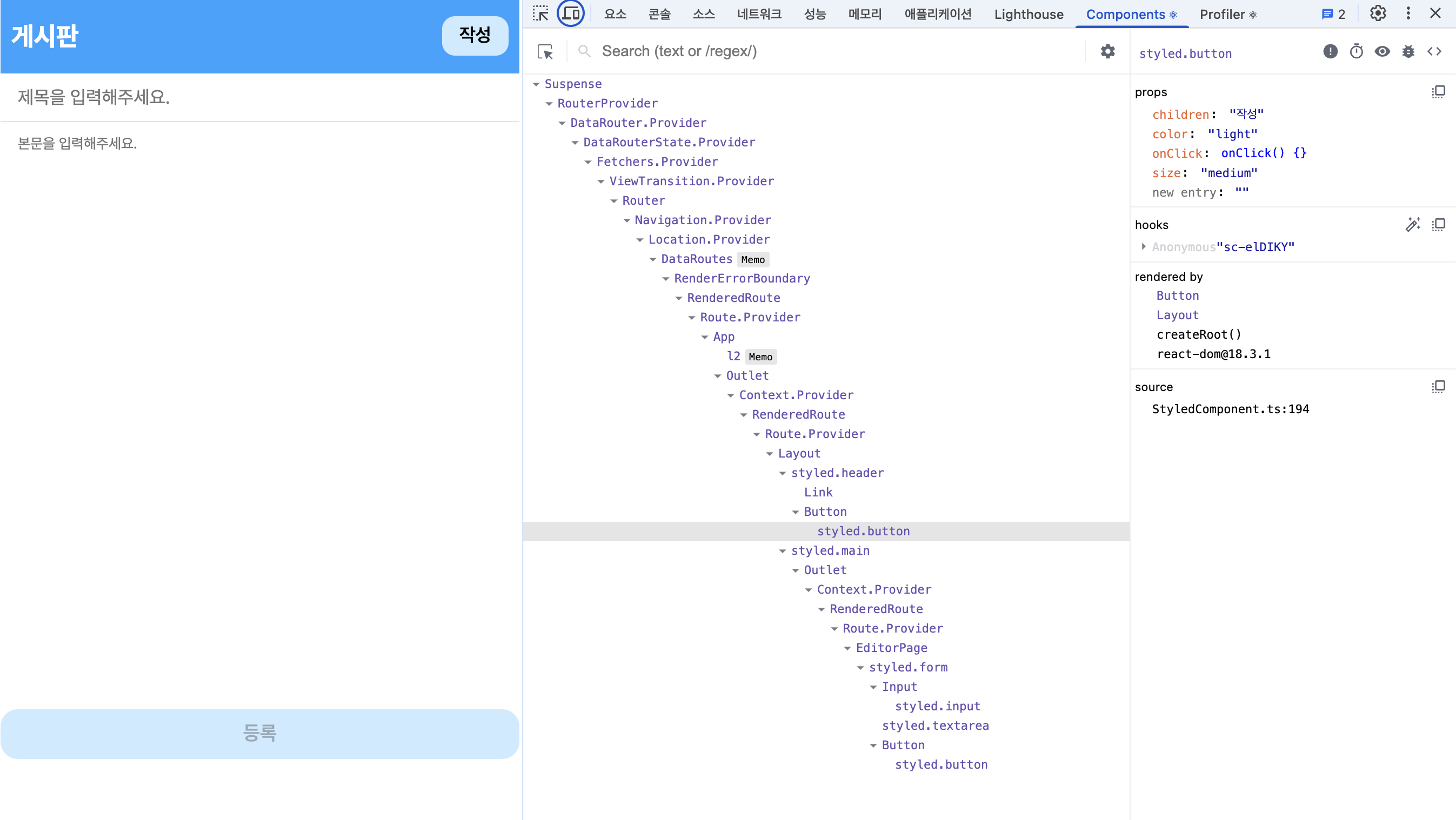Toggle the error boundary exclamation icon
Image resolution: width=1456 pixels, height=820 pixels.
click(1331, 52)
